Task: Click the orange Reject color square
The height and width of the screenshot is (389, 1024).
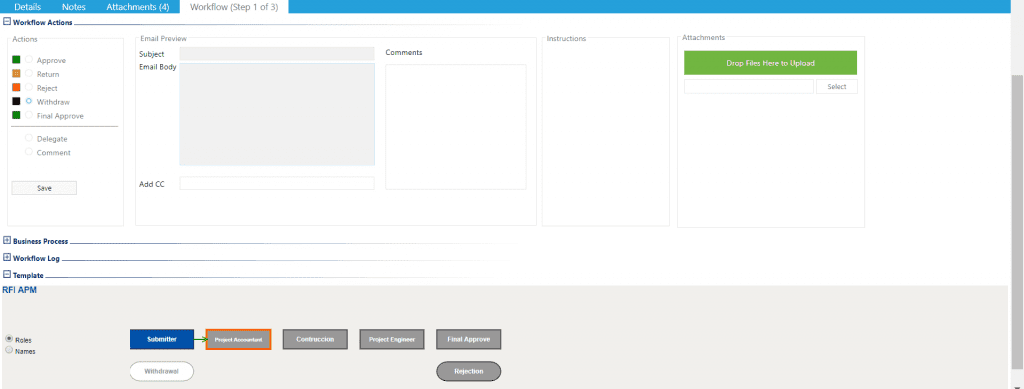Action: [x=16, y=87]
